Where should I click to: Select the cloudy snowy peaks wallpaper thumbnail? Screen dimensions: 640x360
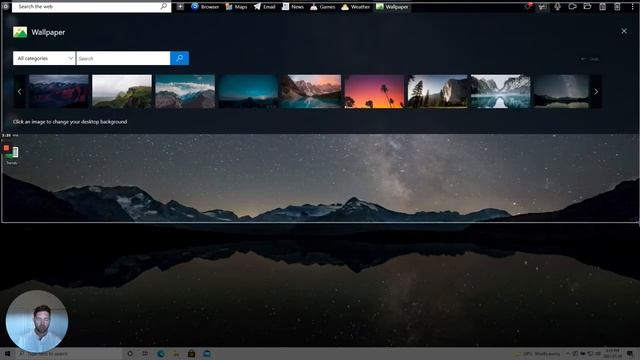(x=185, y=91)
